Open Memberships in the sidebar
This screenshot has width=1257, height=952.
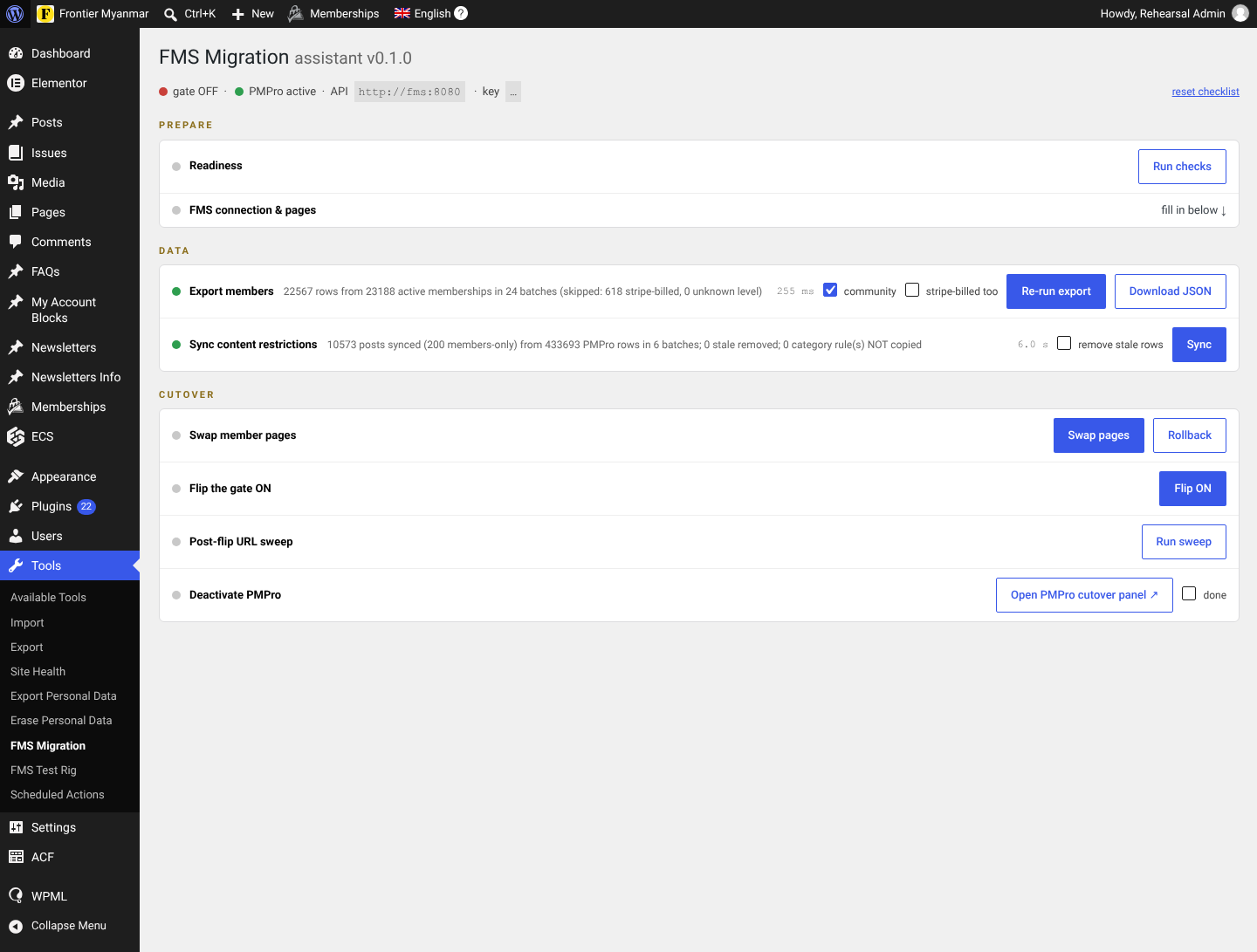click(x=70, y=407)
